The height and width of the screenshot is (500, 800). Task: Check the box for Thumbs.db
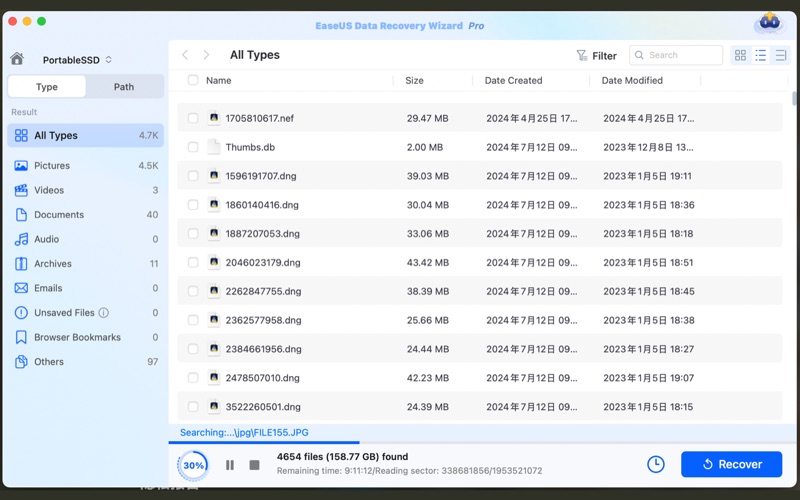click(x=193, y=147)
